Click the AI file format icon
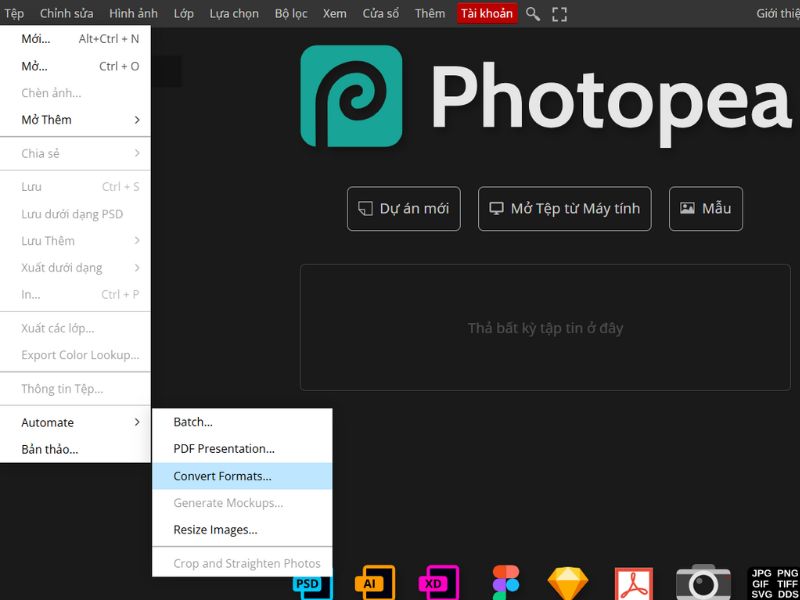800x600 pixels. click(375, 583)
